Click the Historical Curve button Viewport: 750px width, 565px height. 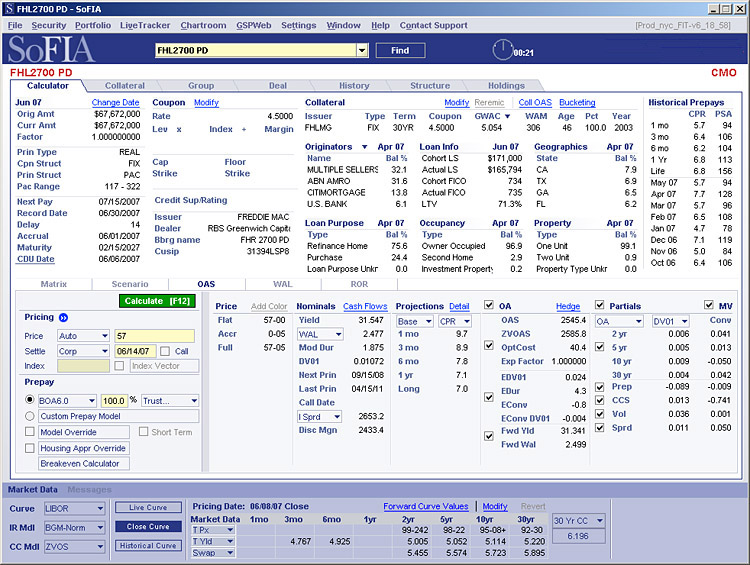click(x=148, y=546)
